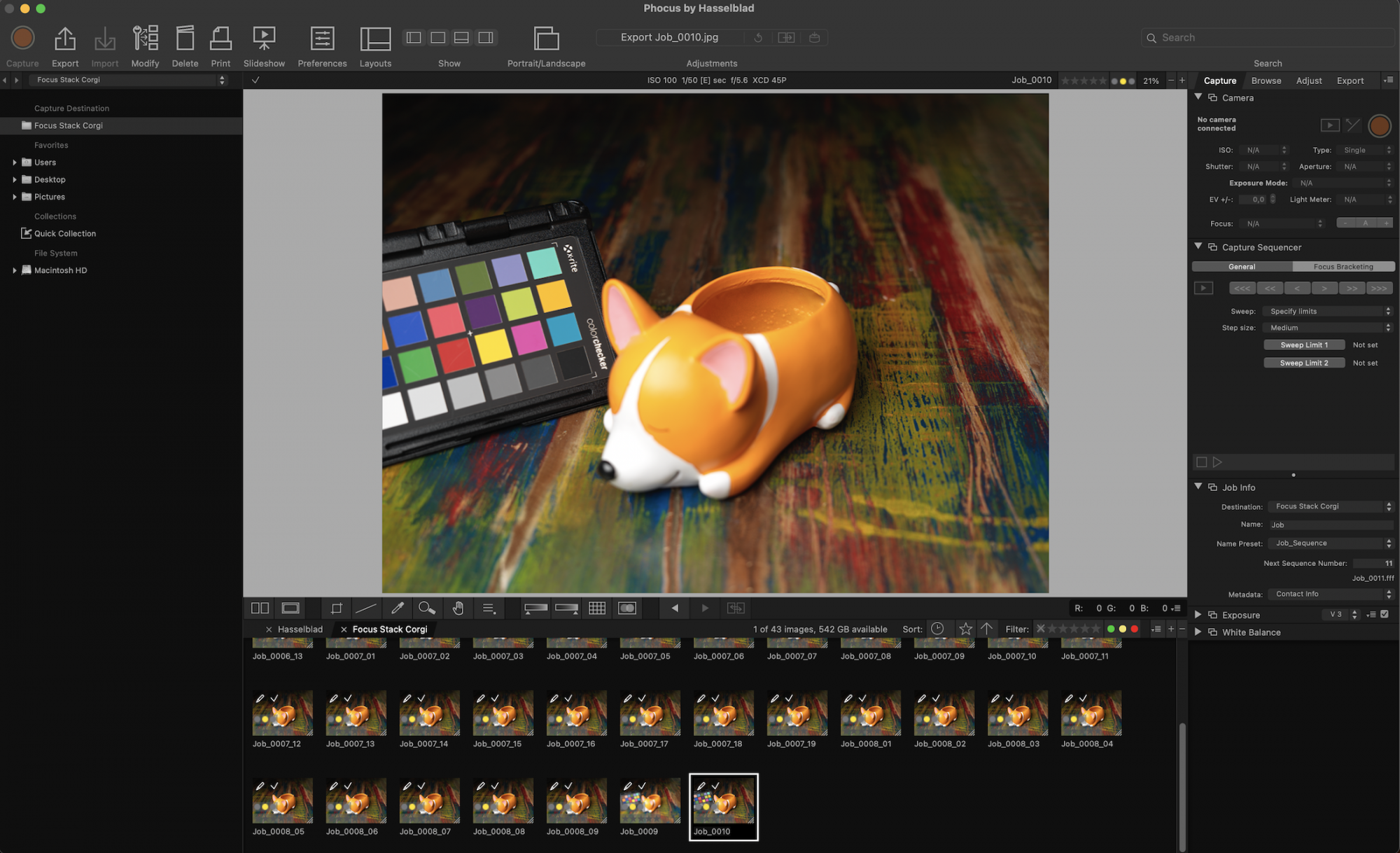Open the Modify tool
This screenshot has width=1400, height=853.
tap(145, 39)
